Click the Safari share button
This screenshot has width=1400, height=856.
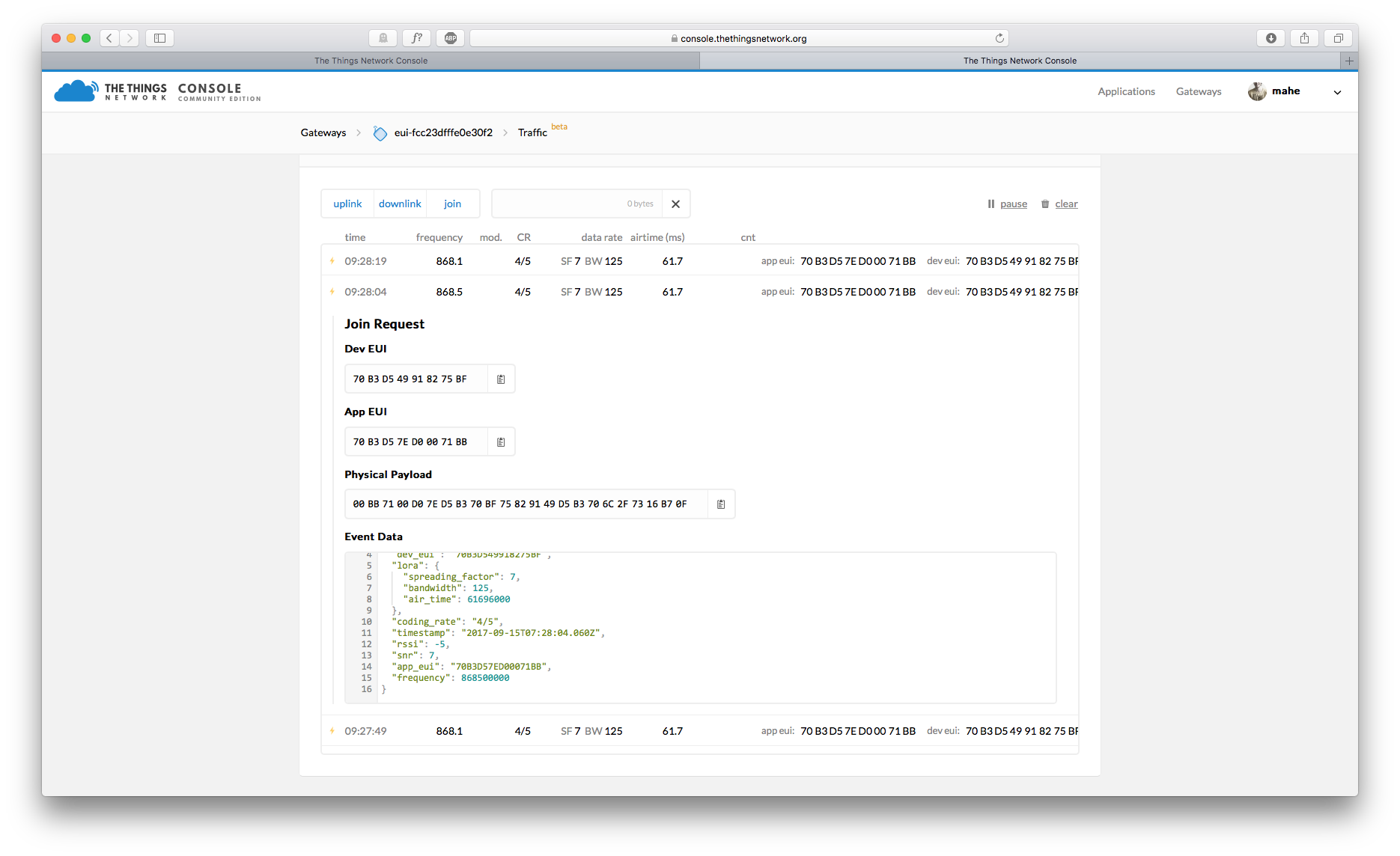pyautogui.click(x=1305, y=38)
